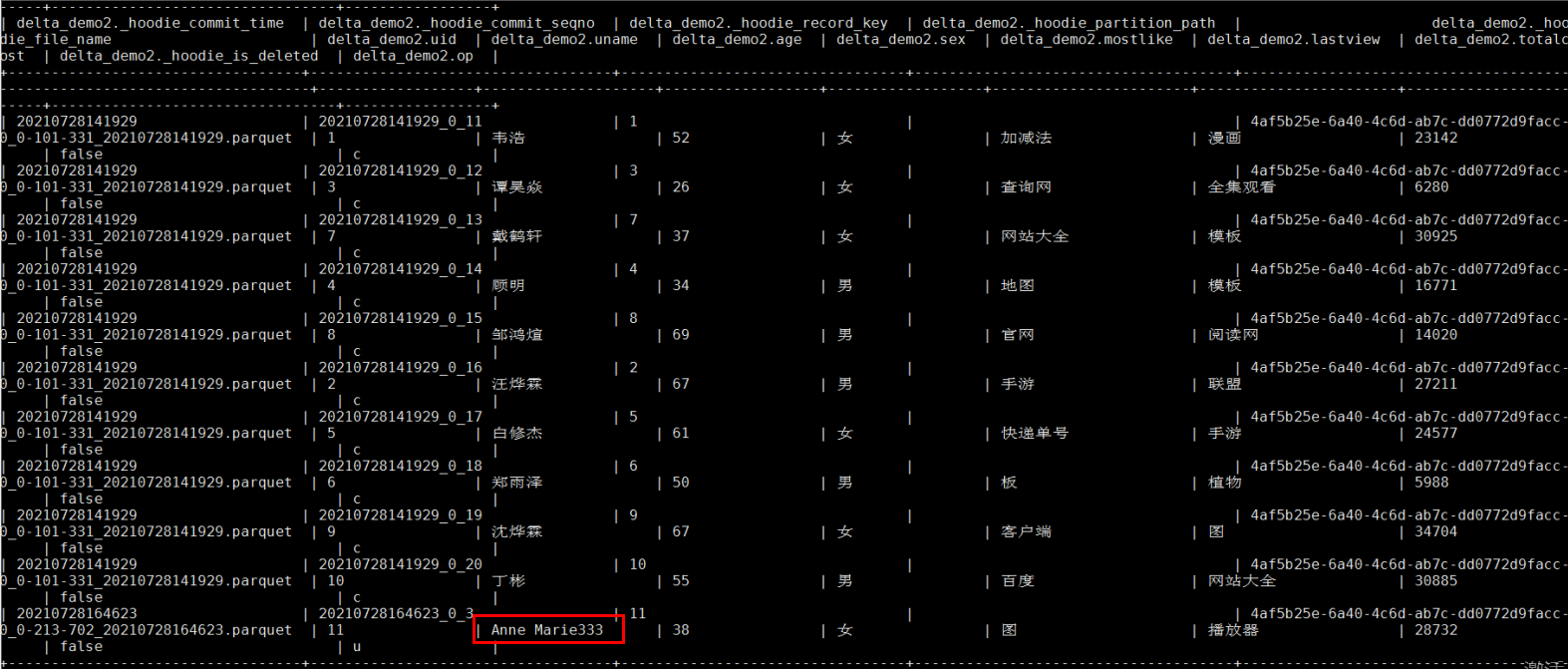Select the mostlike value 百度
This screenshot has height=669, width=1568.
pyautogui.click(x=1018, y=580)
